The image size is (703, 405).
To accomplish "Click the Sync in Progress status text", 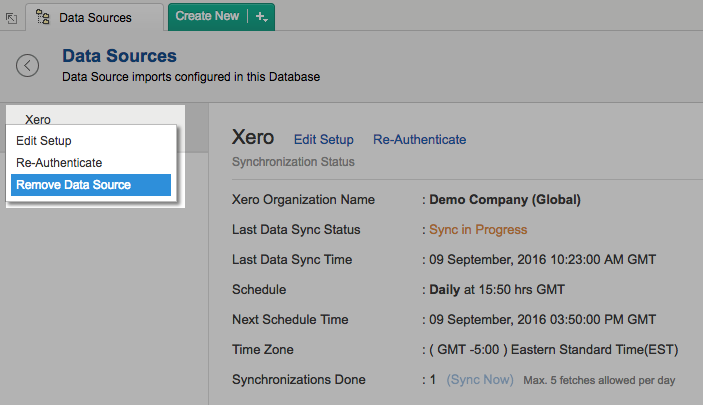I will pos(478,230).
